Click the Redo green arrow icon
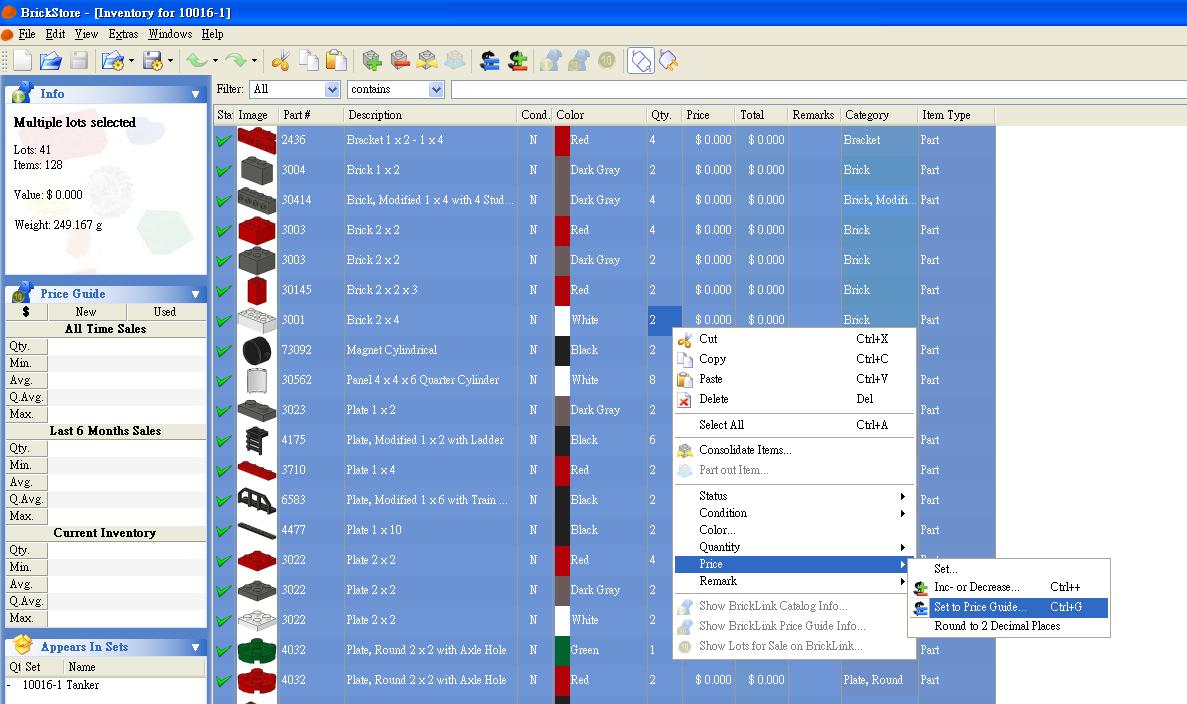This screenshot has height=704, width=1187. (x=236, y=61)
